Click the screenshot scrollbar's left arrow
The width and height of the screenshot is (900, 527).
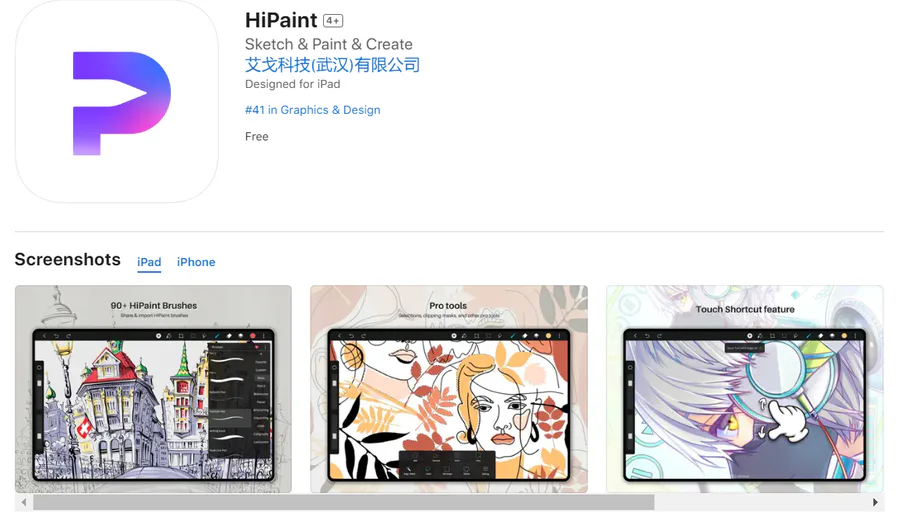click(24, 502)
